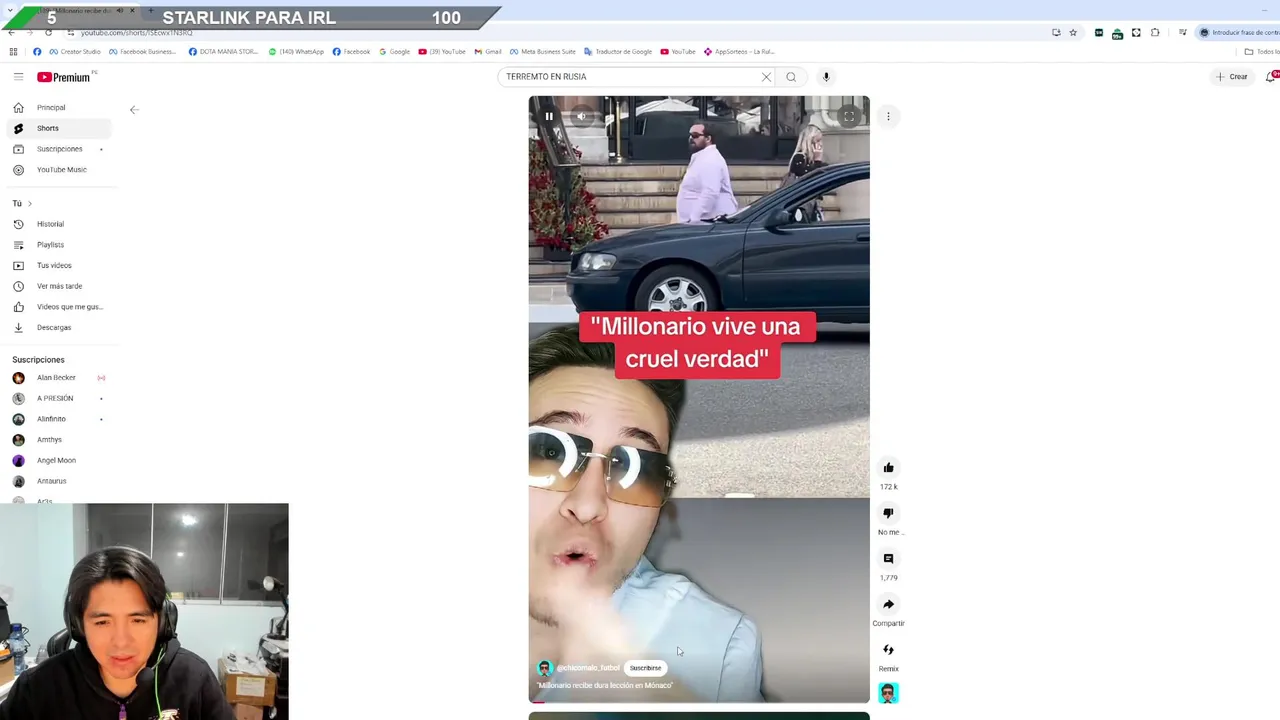
Task: Open the Todos los marcadores folder
Action: coord(1261,52)
